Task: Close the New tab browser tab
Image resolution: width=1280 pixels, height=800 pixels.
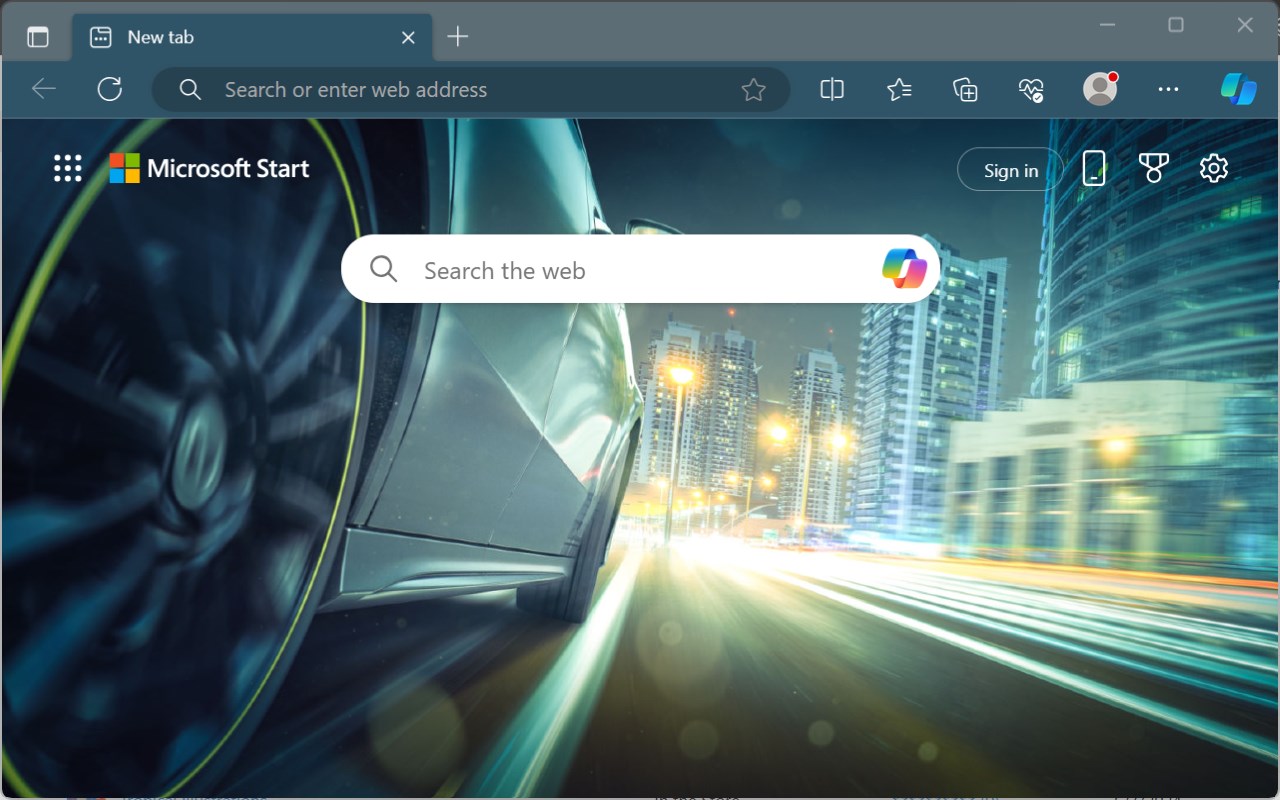Action: point(408,37)
